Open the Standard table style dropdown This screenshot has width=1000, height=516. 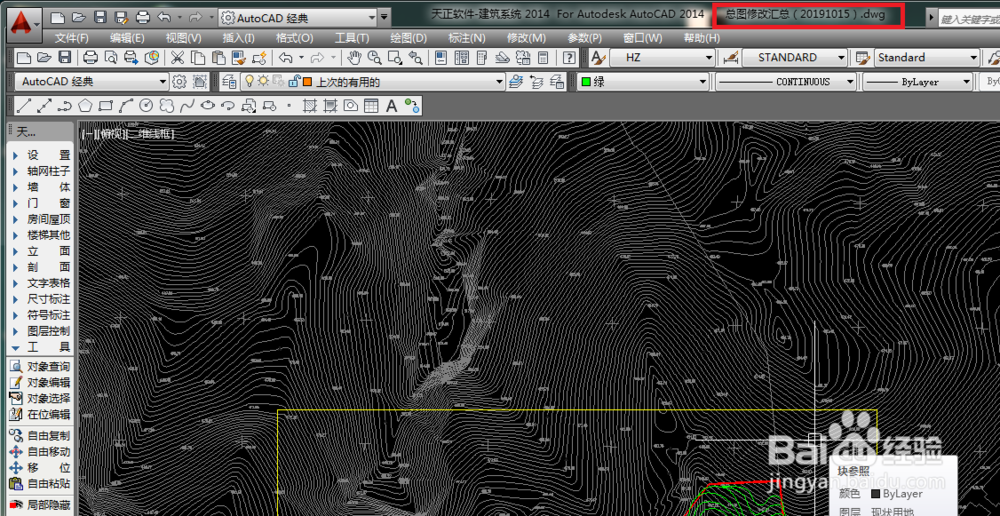pos(927,58)
